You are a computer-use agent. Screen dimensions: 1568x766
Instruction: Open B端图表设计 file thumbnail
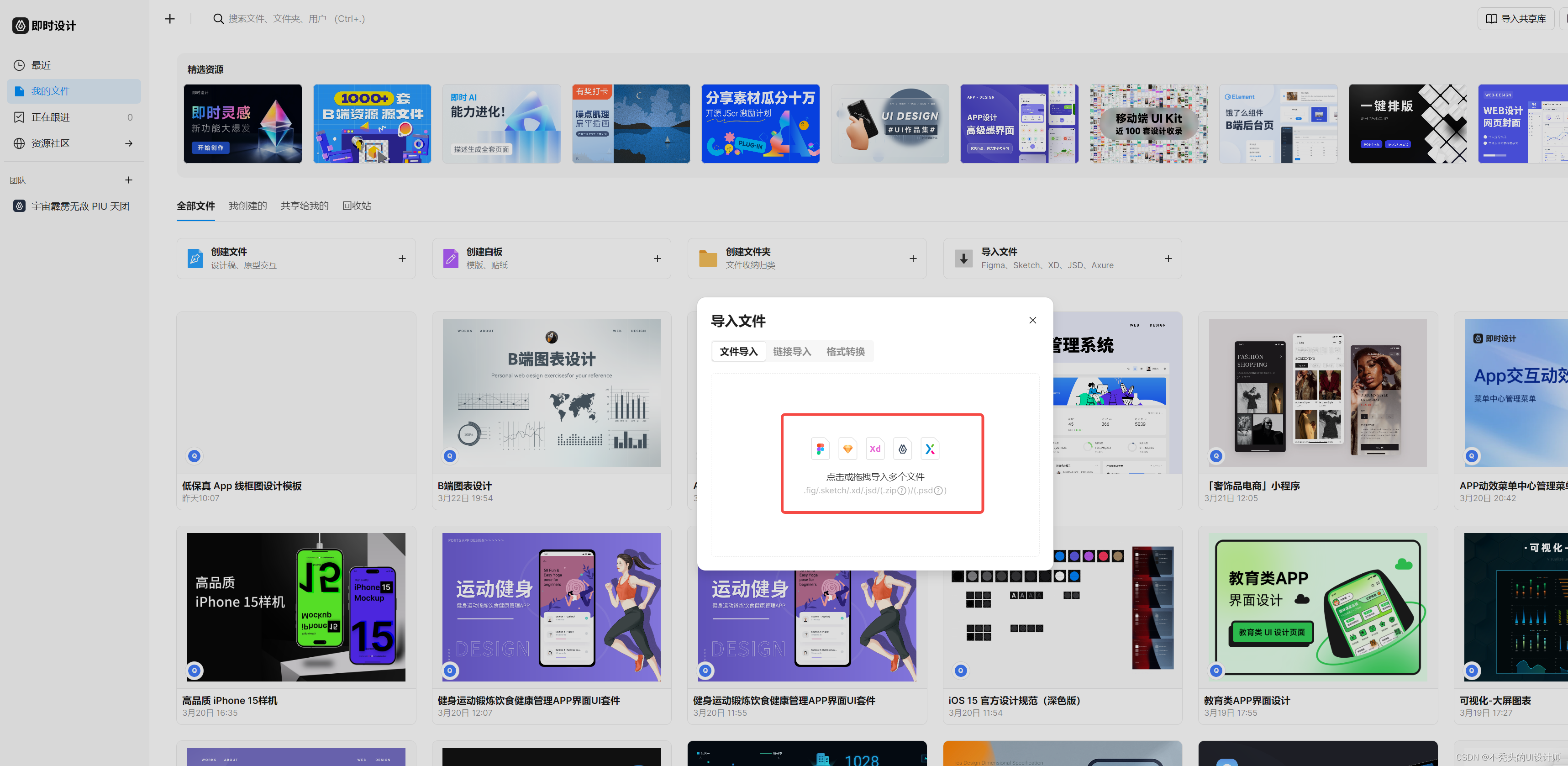551,393
